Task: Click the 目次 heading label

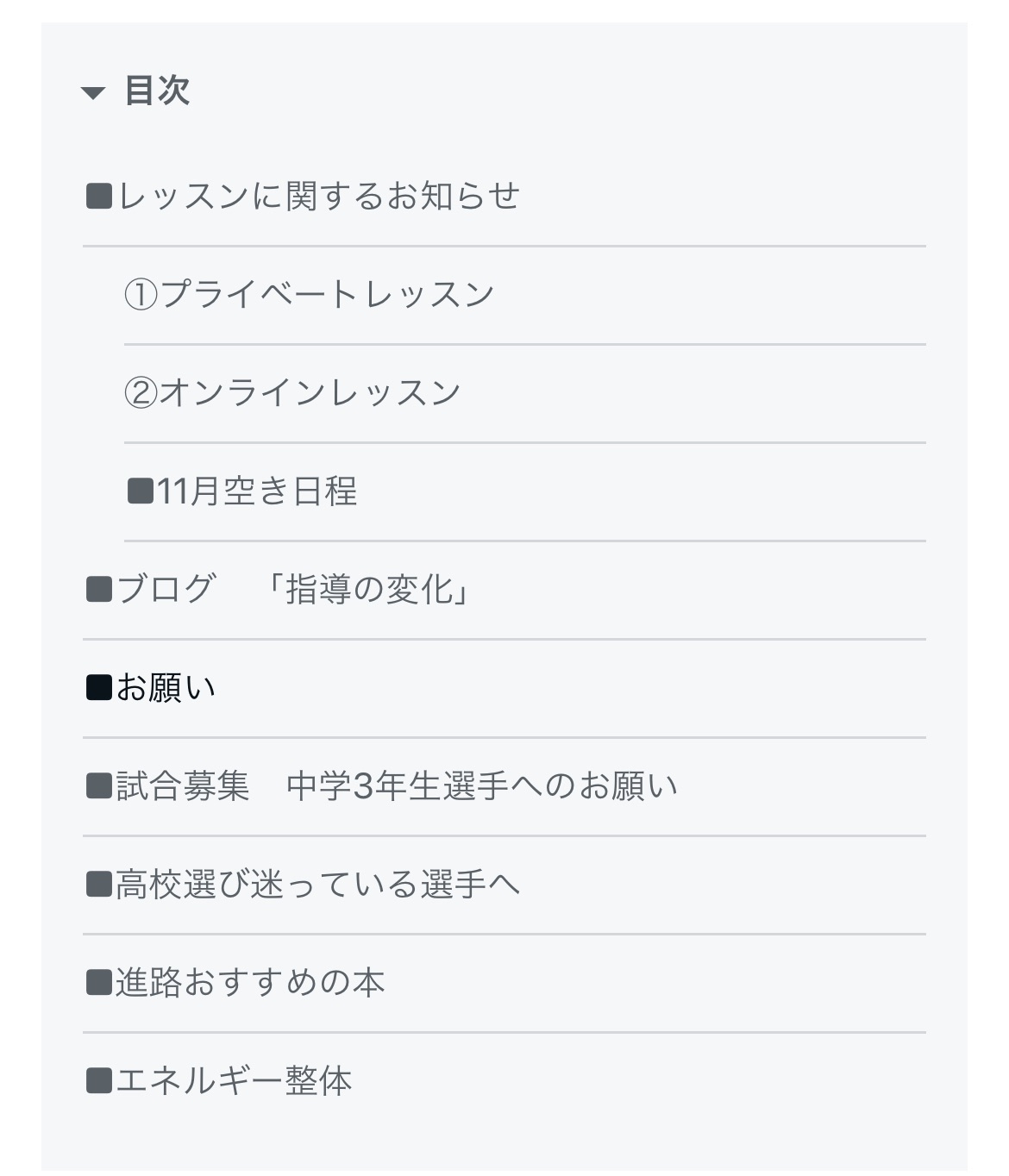Action: [x=157, y=91]
